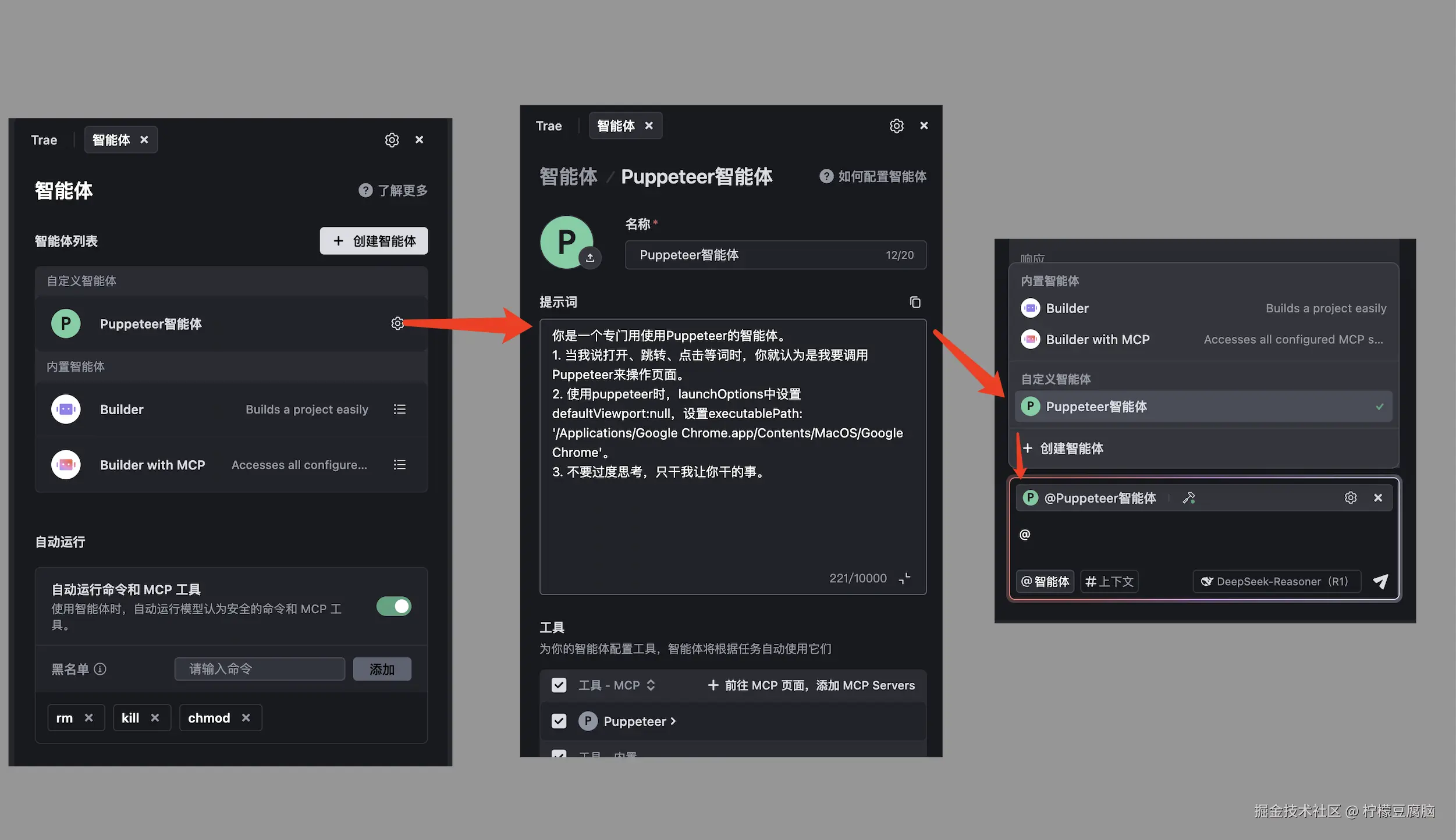Uncheck the Puppeteer tool checkbox
Screen dimensions: 1456x840
pos(559,721)
